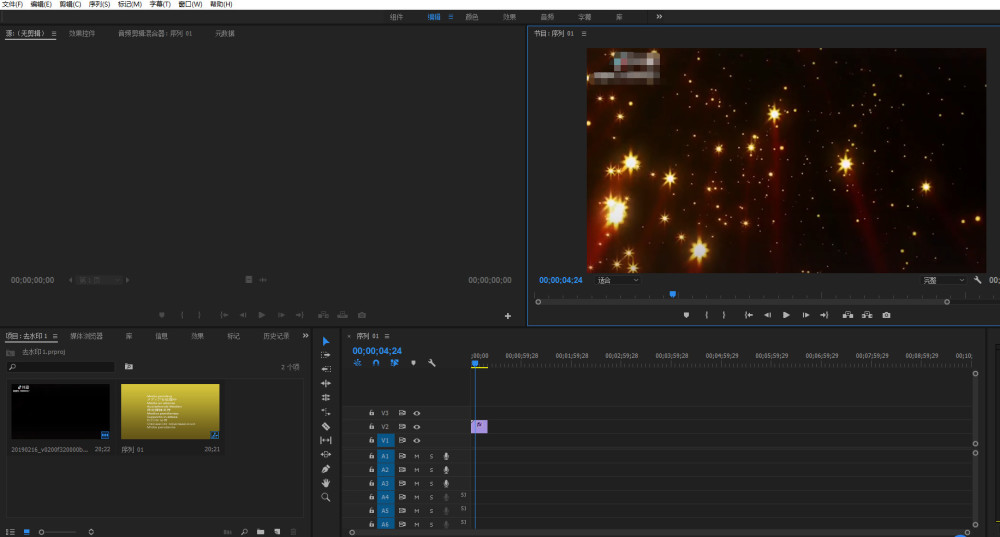Add marker in the timeline panel

tap(413, 363)
